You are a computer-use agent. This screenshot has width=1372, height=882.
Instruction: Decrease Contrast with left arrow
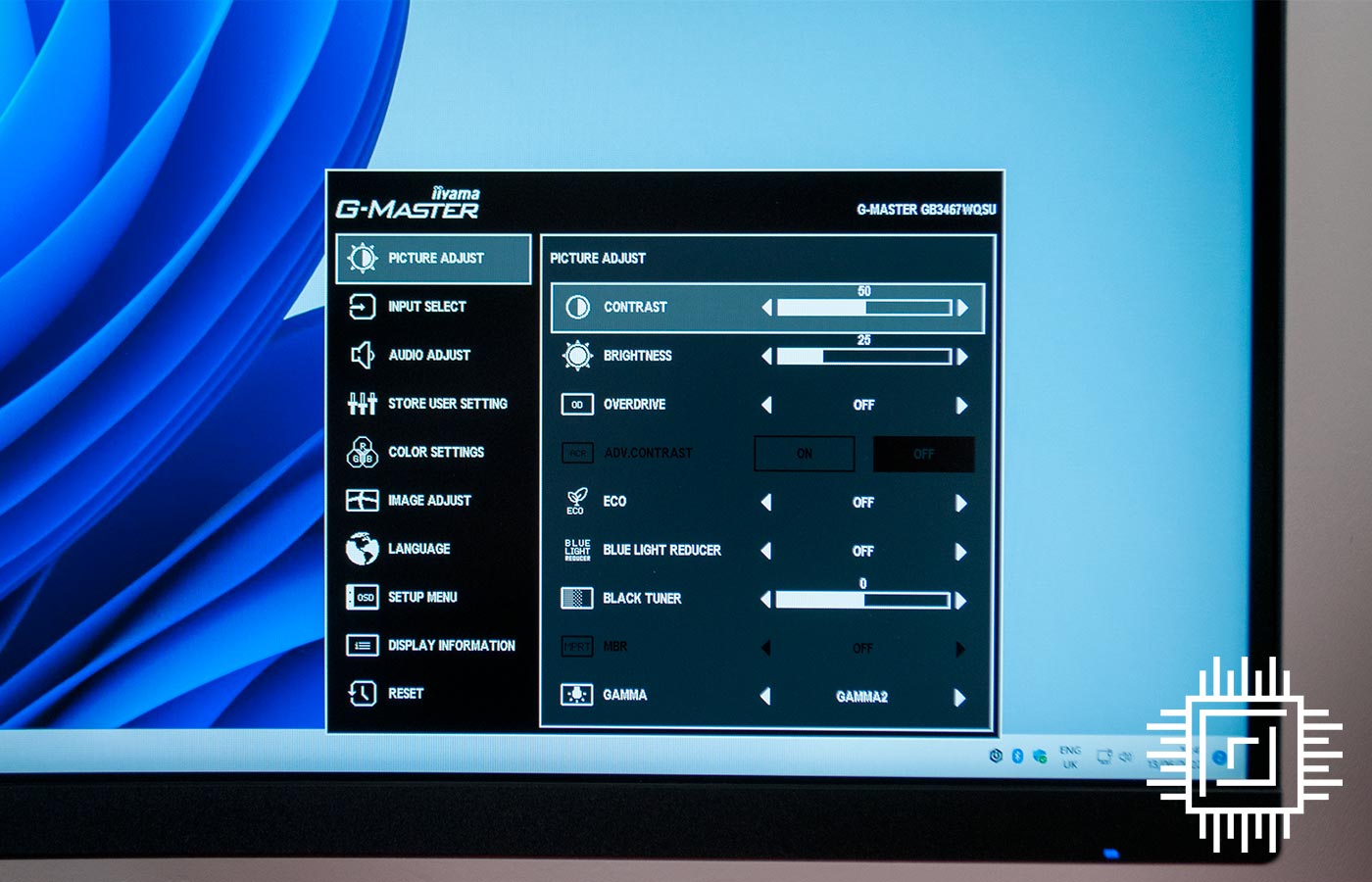point(767,308)
